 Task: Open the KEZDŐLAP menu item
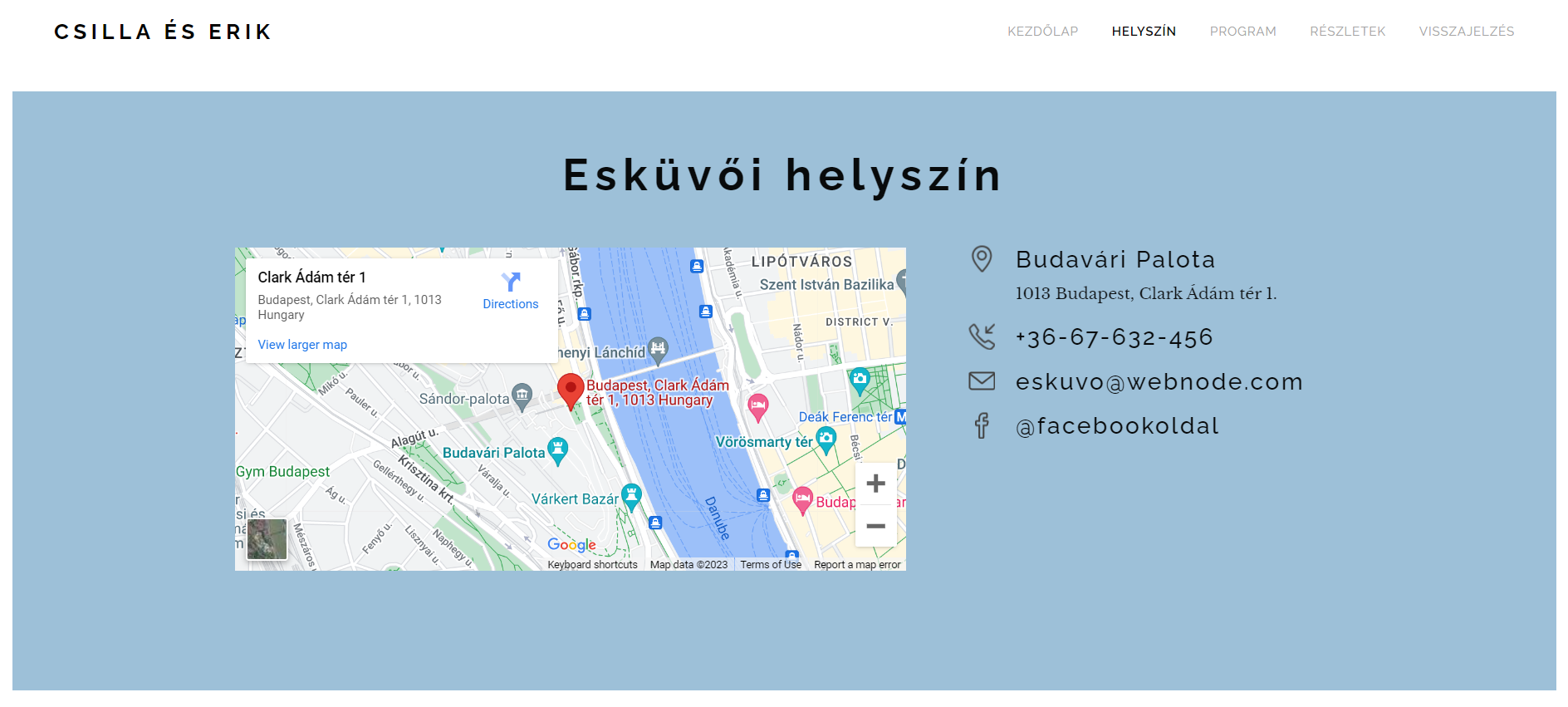point(1042,32)
